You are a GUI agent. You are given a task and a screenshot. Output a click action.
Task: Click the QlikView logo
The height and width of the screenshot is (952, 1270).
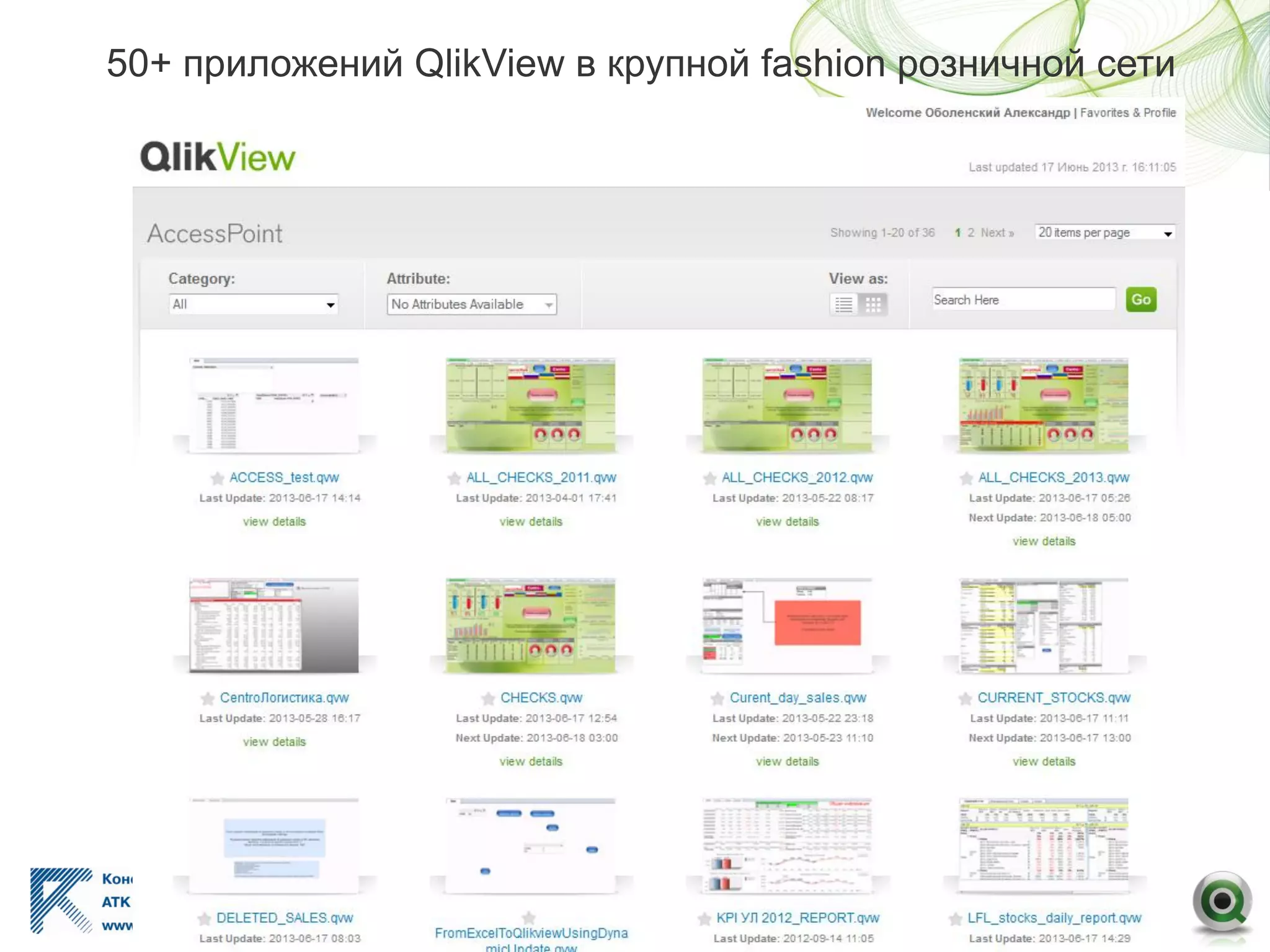(x=218, y=156)
